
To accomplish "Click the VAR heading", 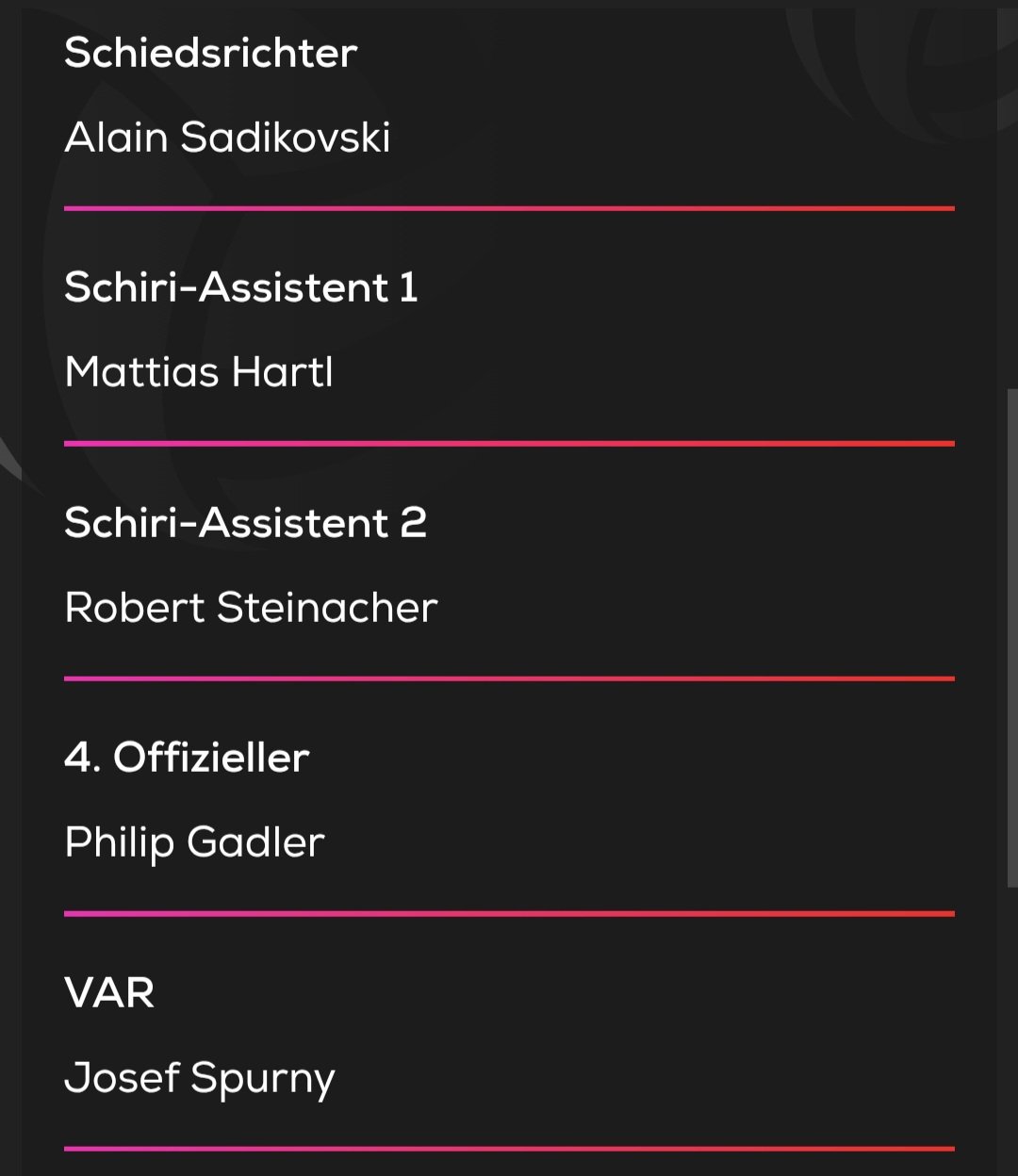I will (109, 992).
